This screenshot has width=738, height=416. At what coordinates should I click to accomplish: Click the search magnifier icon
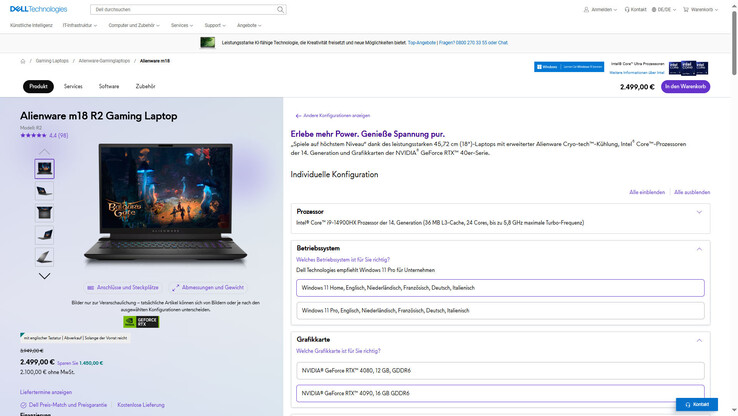click(281, 9)
